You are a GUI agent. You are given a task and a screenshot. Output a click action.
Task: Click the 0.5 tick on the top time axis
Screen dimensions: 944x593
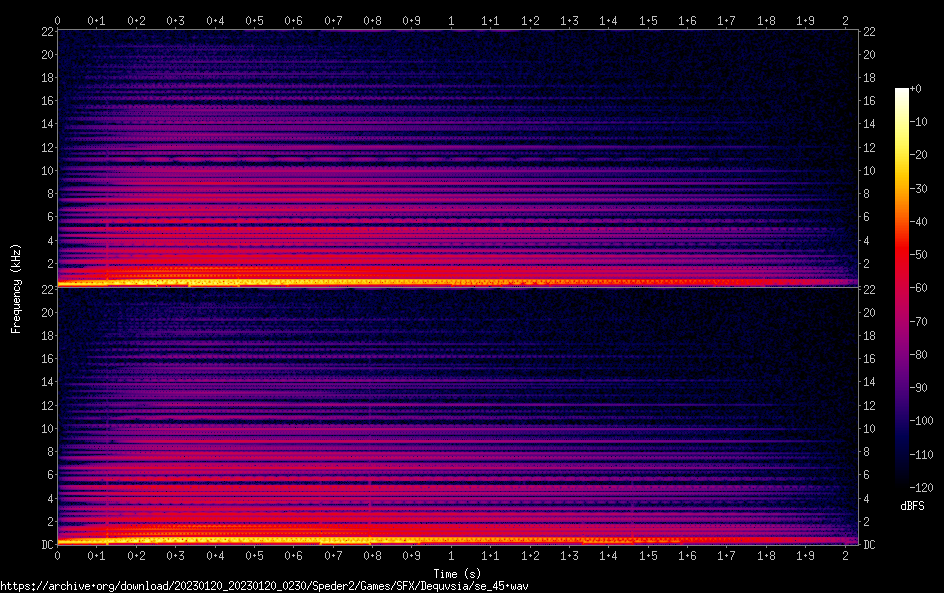coord(254,20)
